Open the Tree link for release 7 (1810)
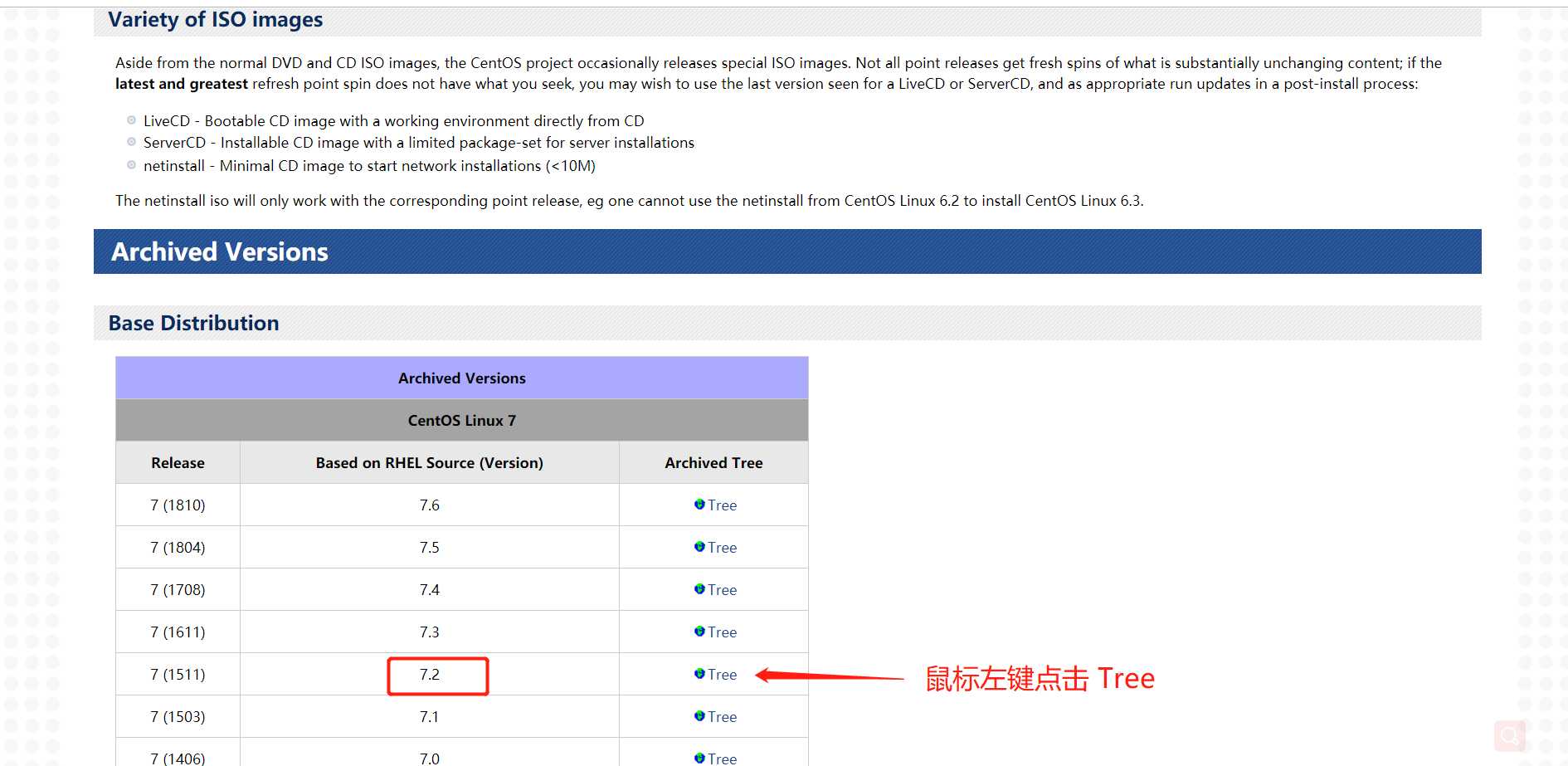1568x766 pixels. point(722,505)
